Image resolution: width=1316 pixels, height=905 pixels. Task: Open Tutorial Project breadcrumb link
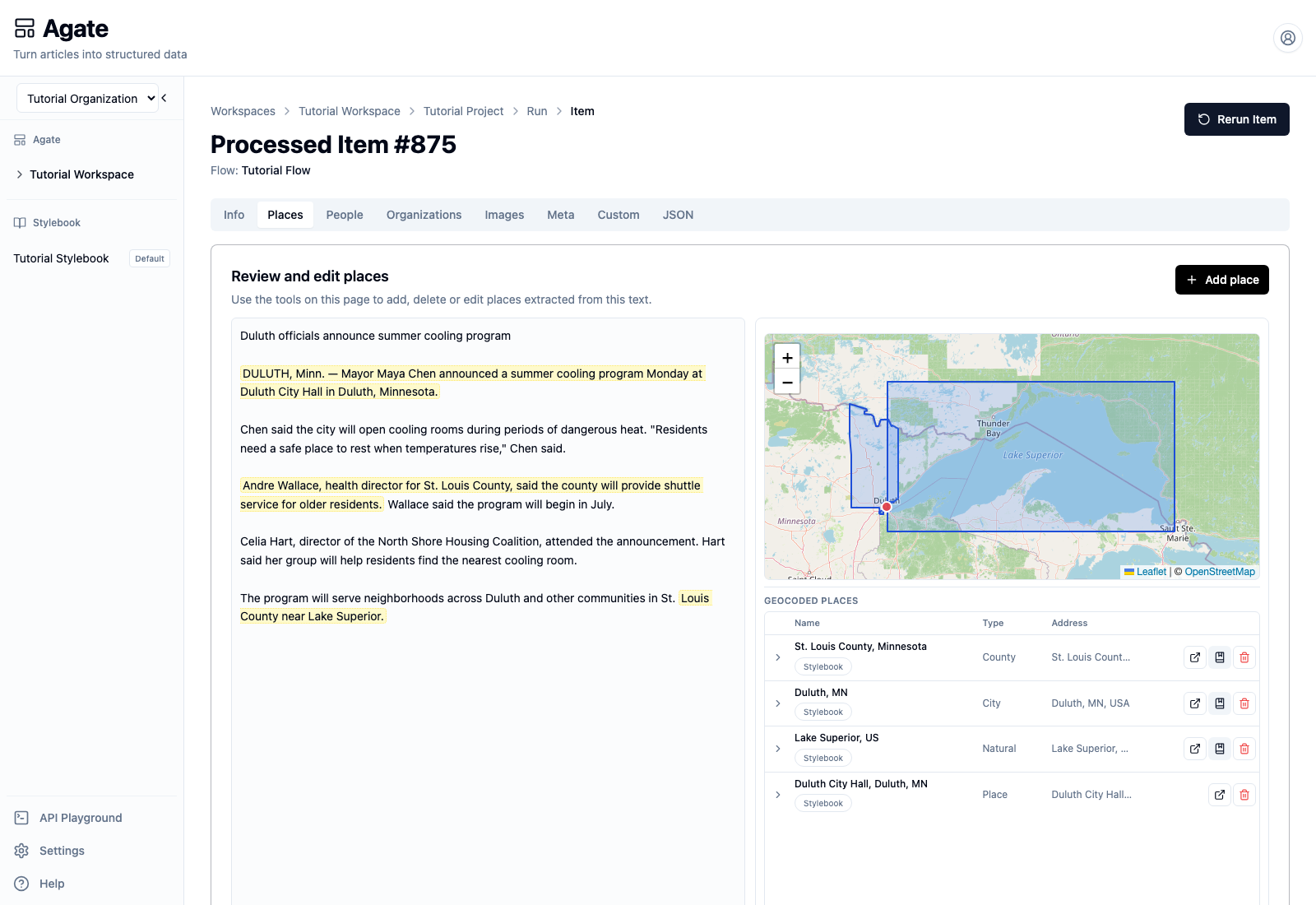(464, 111)
